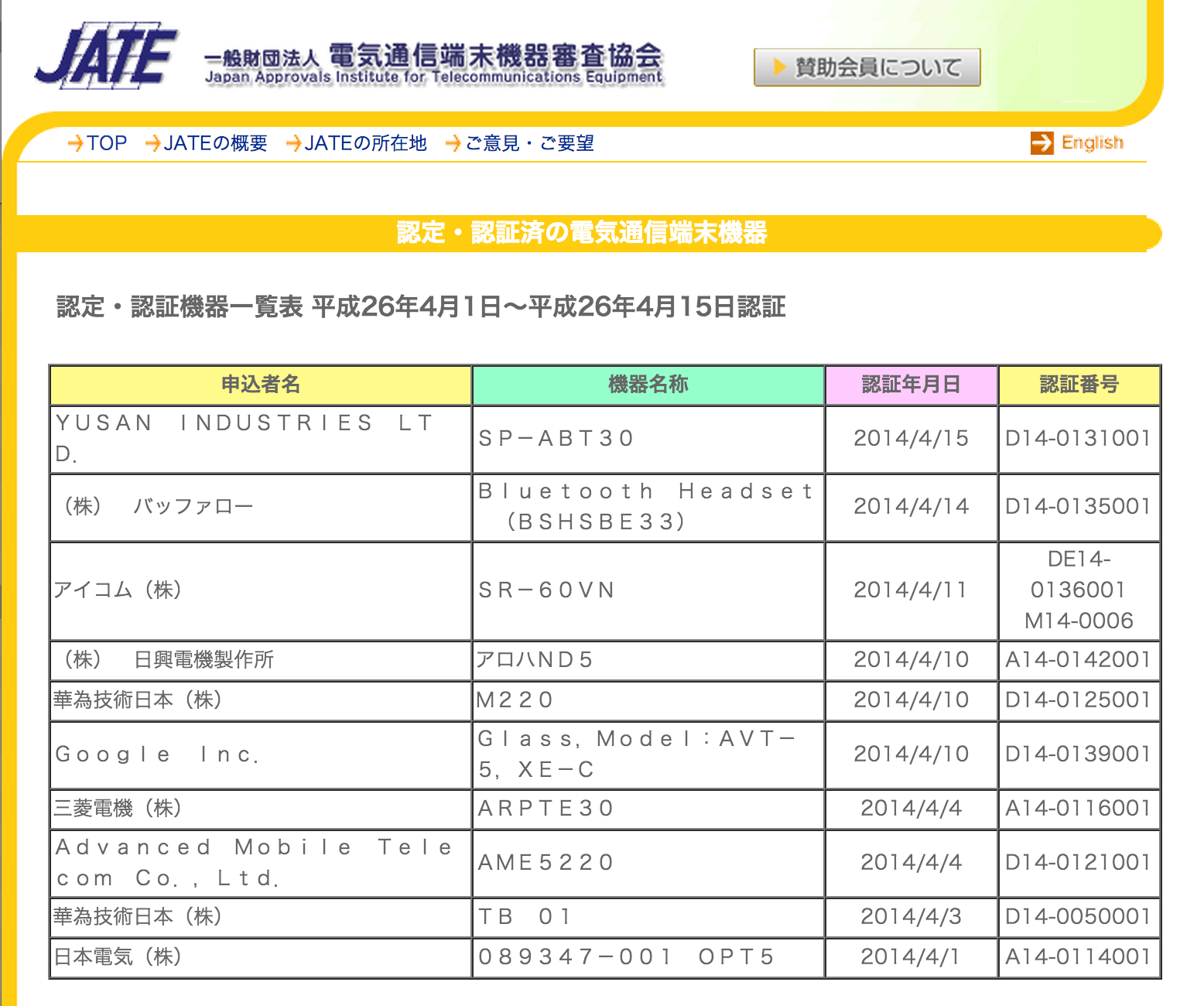This screenshot has height=1006, width=1204.
Task: Select the SP-ABT30 device cell
Action: [648, 439]
